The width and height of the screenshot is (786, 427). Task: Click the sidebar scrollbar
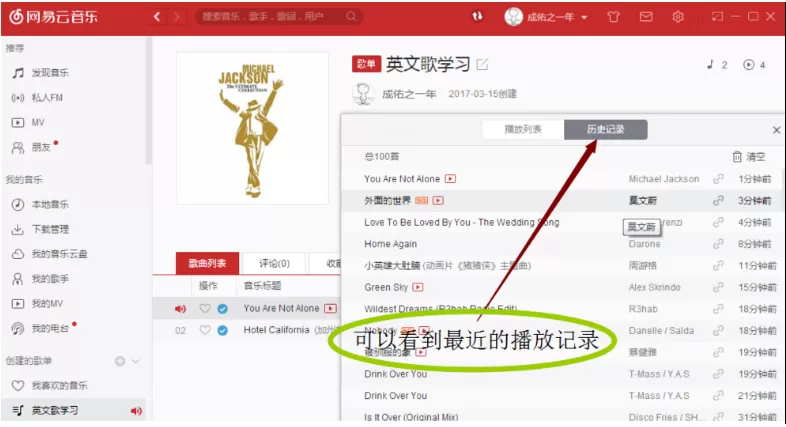point(148,100)
